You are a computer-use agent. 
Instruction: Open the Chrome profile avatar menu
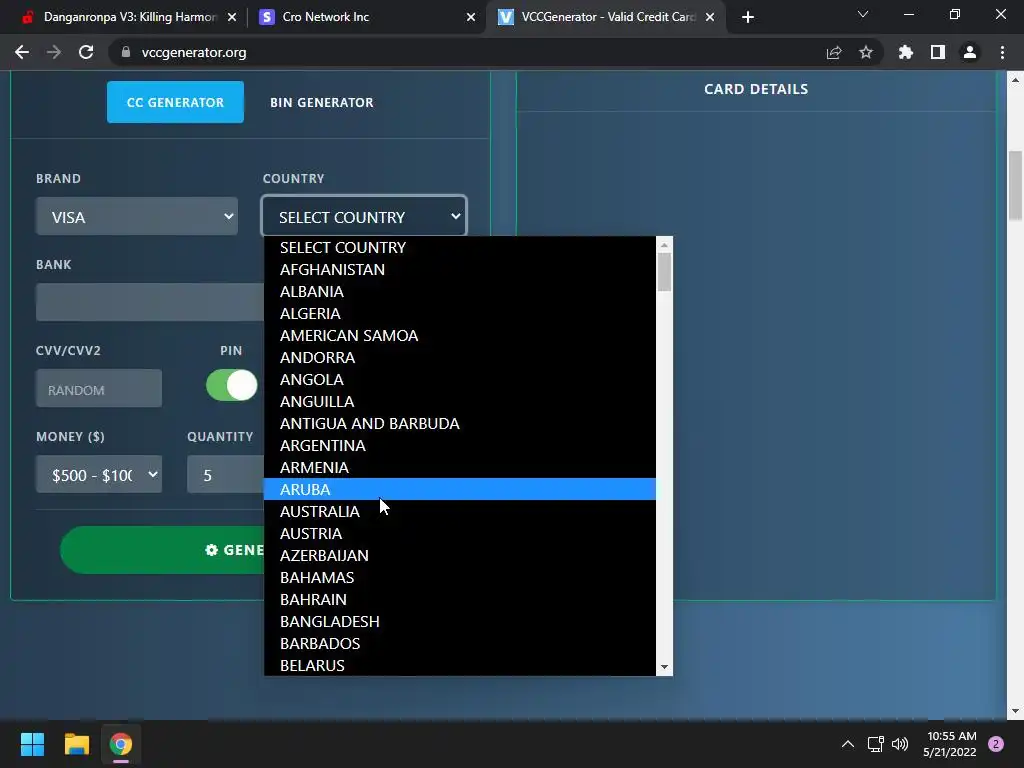[969, 52]
